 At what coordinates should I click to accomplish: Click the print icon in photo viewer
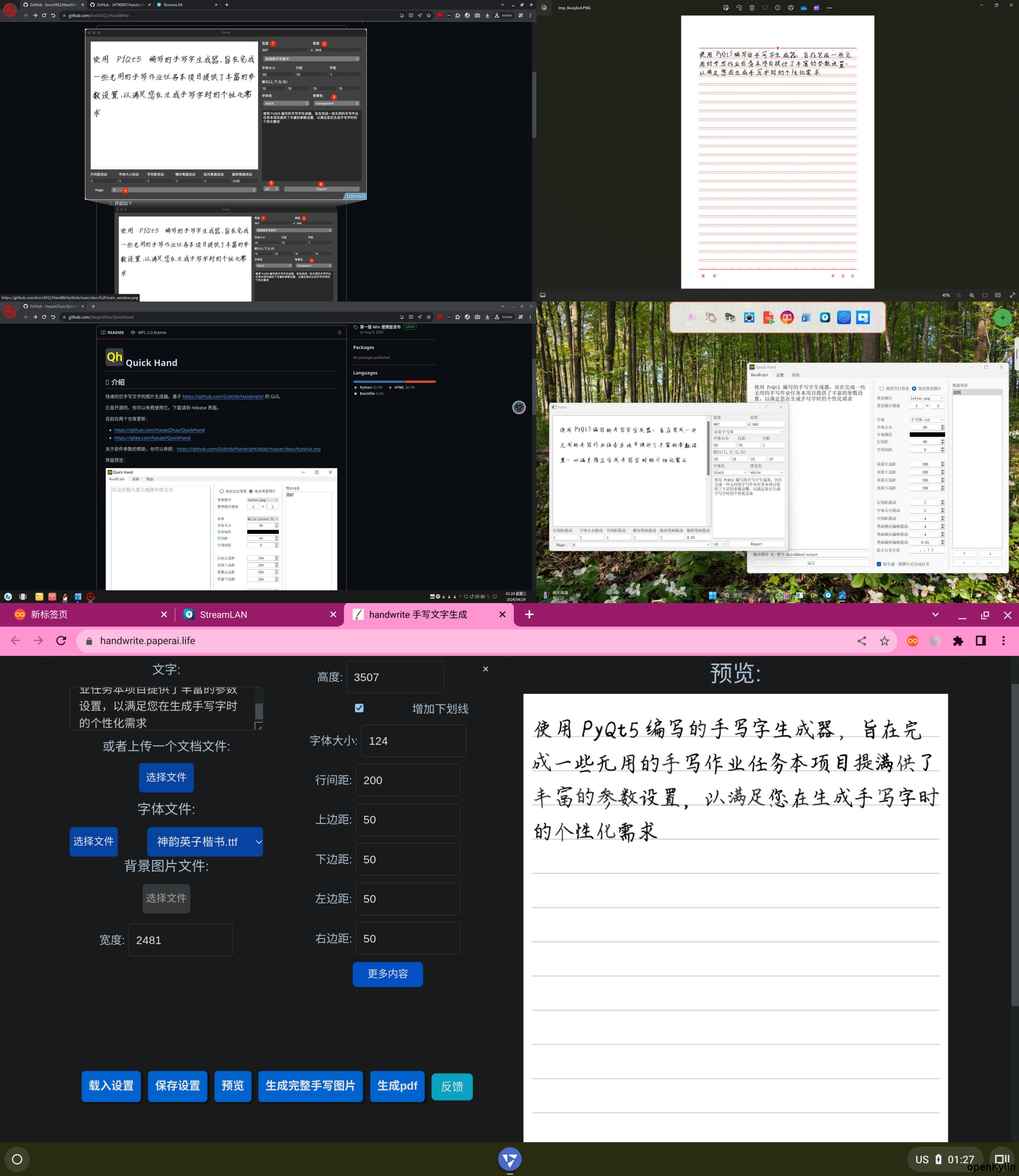790,8
